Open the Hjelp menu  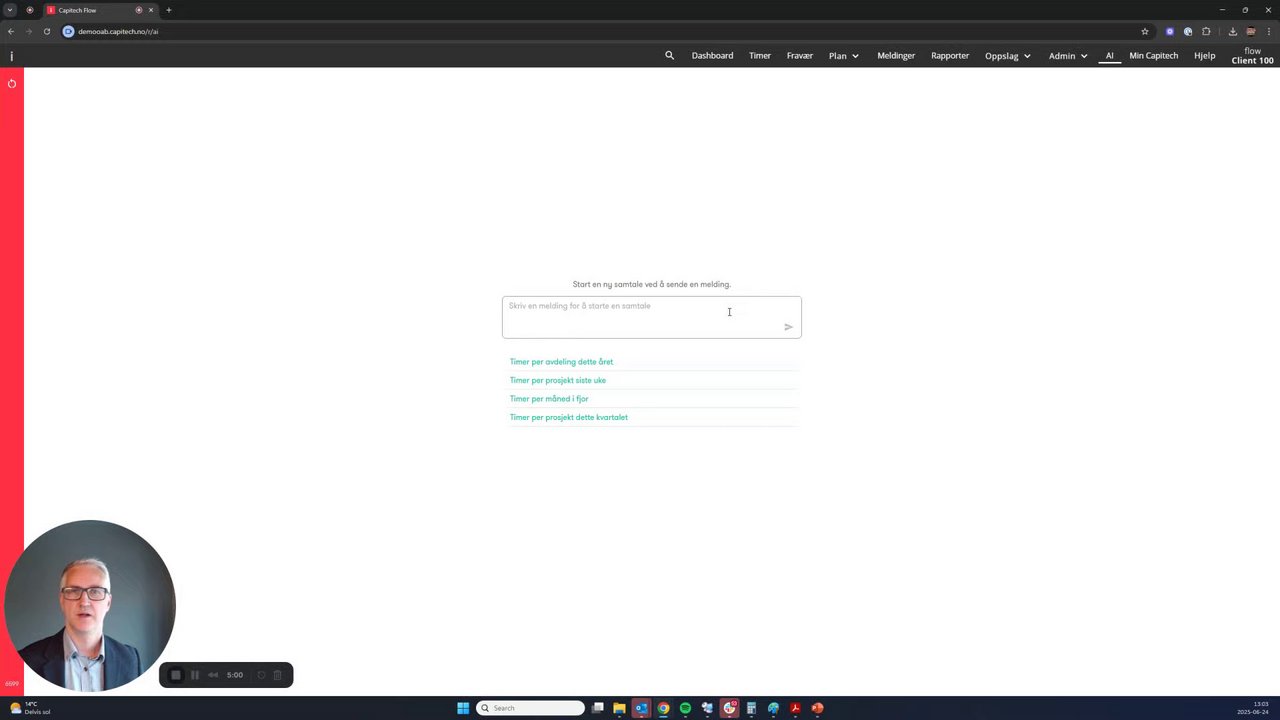(x=1205, y=56)
